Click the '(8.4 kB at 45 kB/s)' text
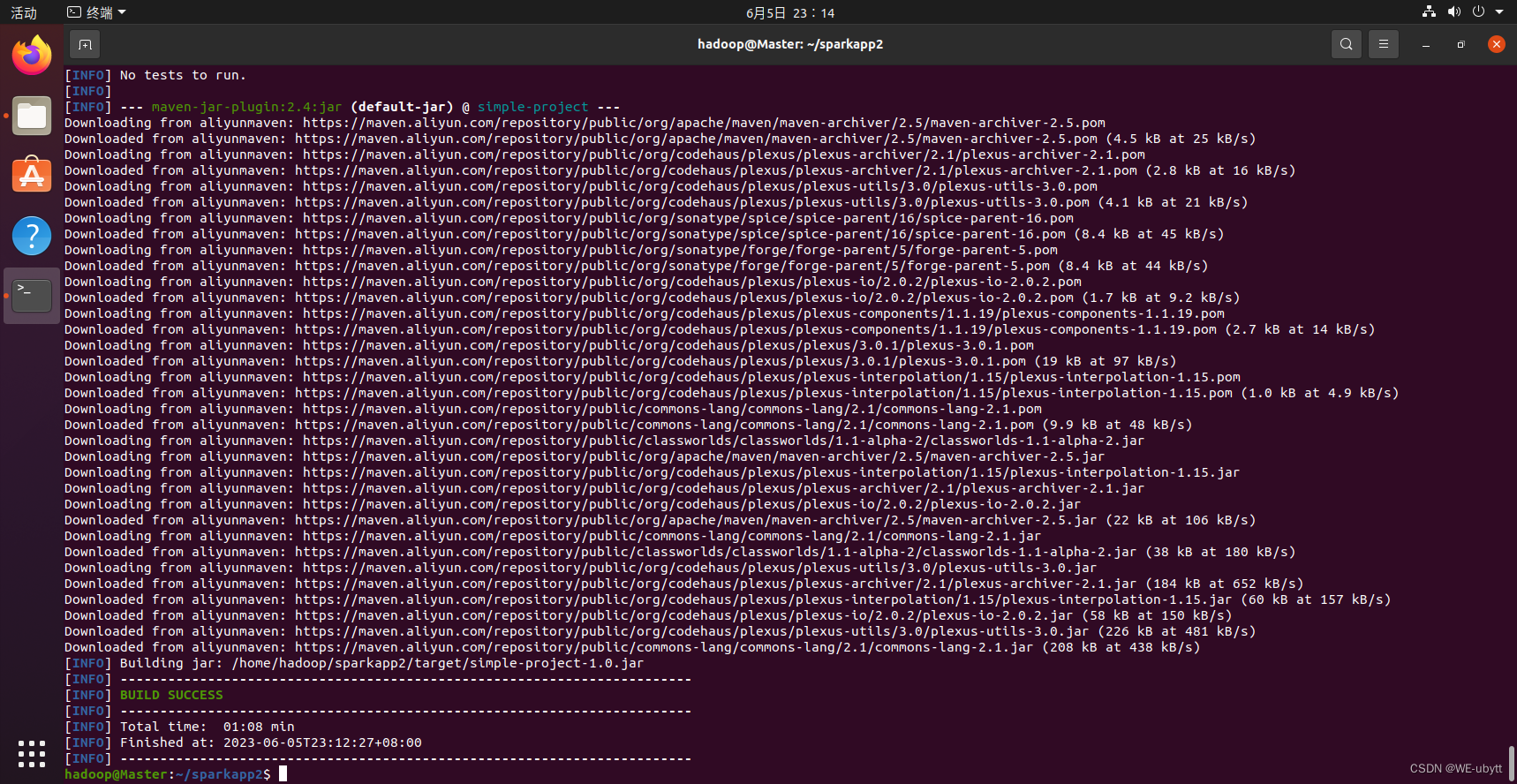1517x784 pixels. pyautogui.click(x=1149, y=234)
